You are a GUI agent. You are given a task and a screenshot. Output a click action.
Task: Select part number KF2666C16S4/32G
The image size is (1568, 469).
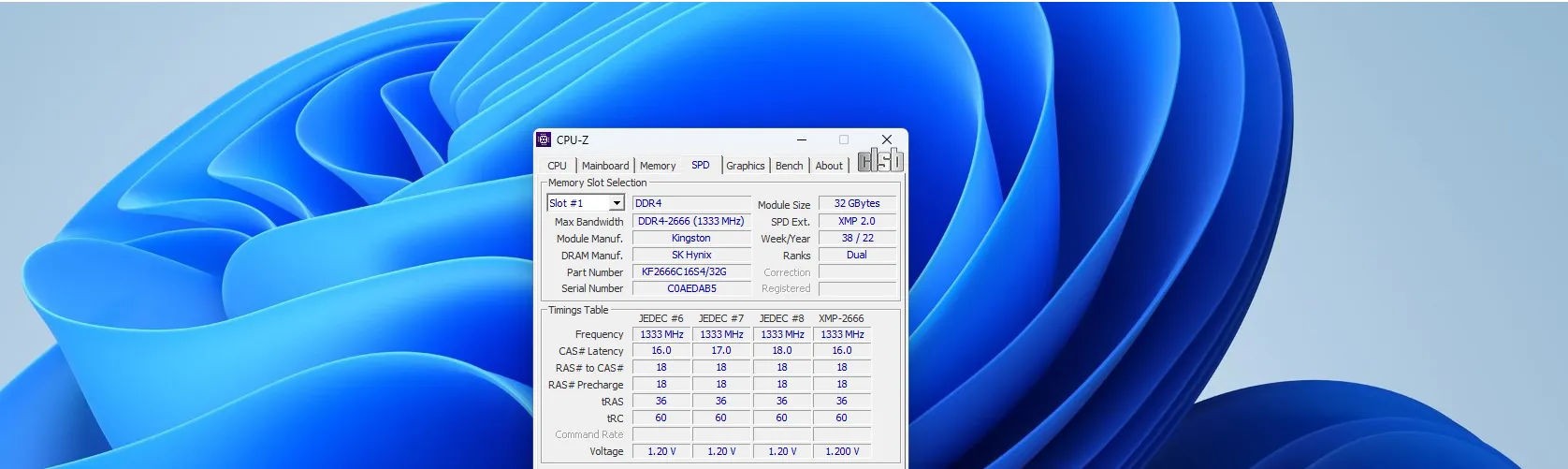(x=691, y=271)
